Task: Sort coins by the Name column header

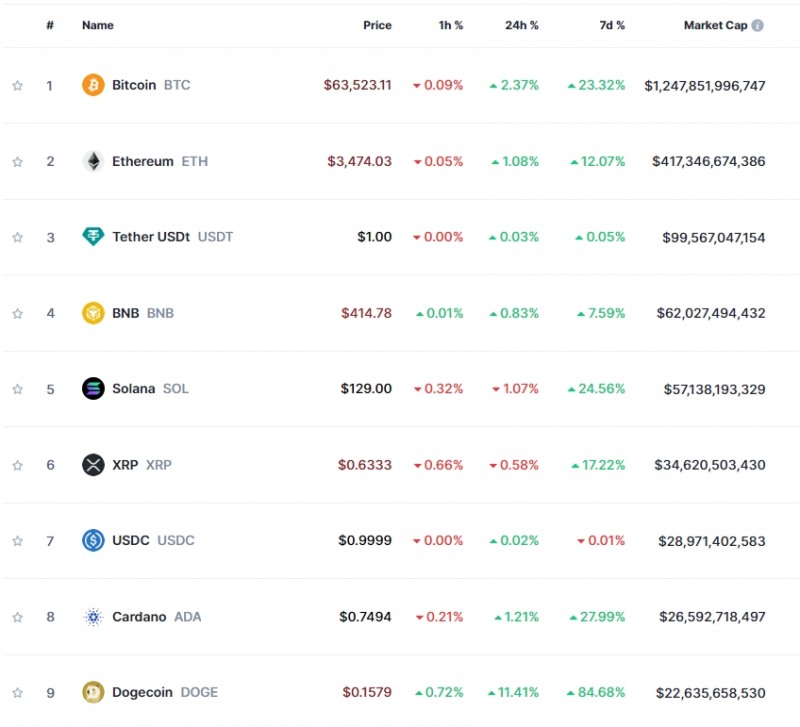Action: (98, 25)
